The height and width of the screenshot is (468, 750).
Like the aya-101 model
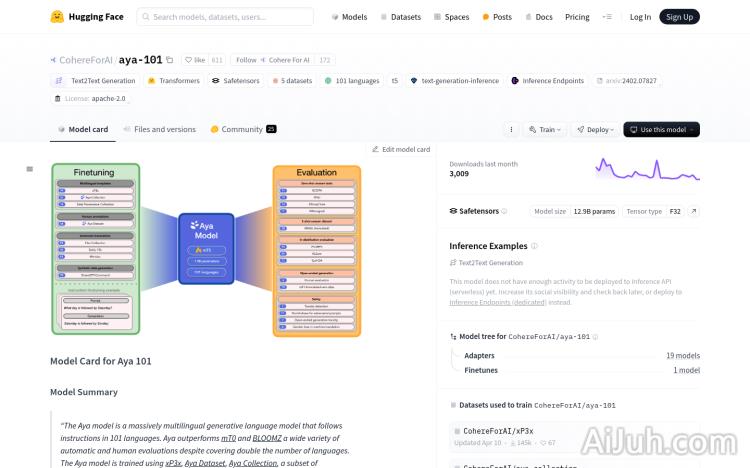(194, 60)
